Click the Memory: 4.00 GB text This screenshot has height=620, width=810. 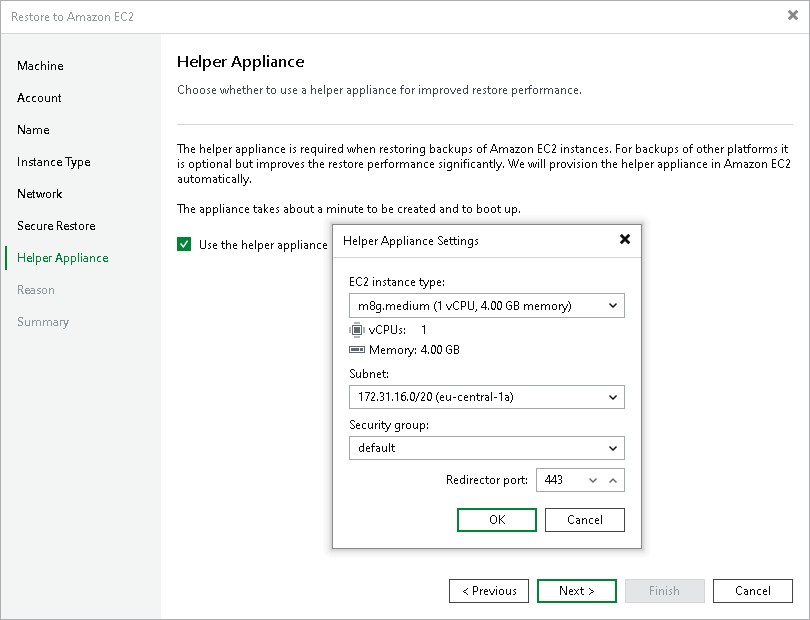[x=414, y=350]
